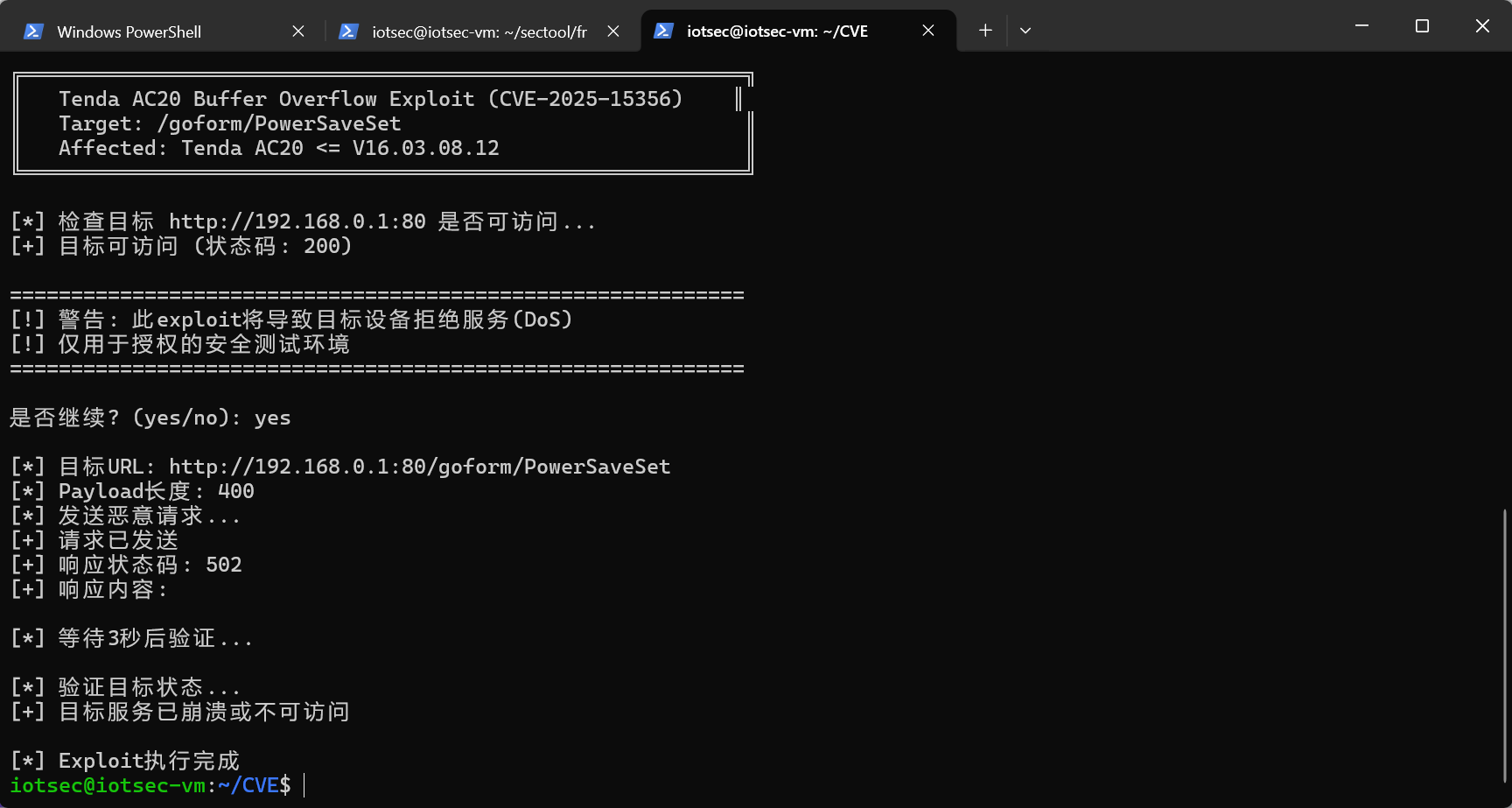Select the iotsec@iotsec-vm: ~/CVE tab
Image resolution: width=1512 pixels, height=808 pixels.
[777, 32]
